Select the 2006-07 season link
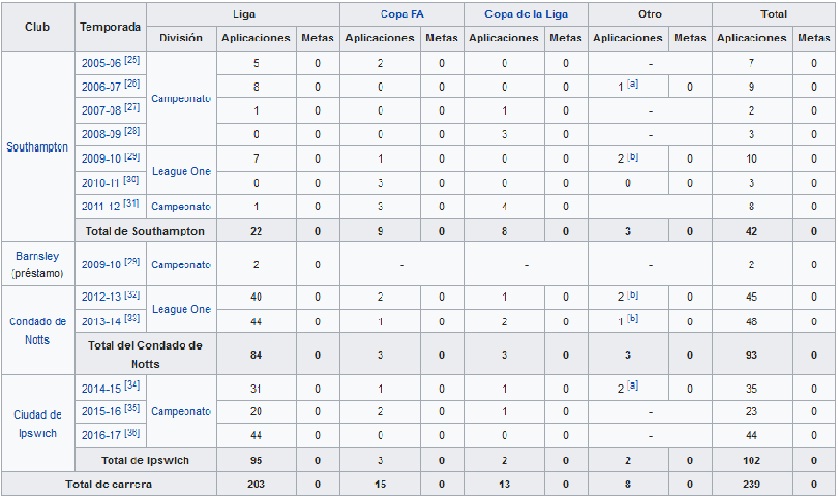 pos(102,87)
